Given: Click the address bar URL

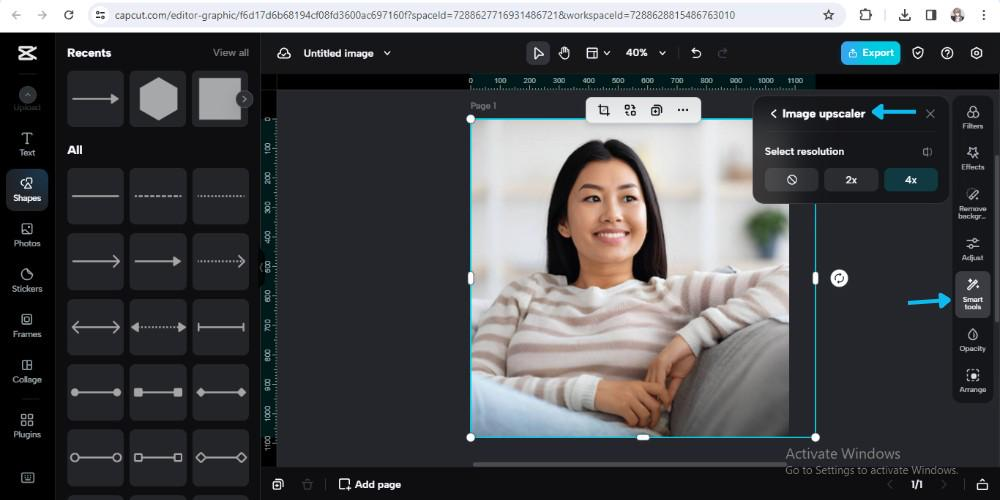Looking at the screenshot, I should (425, 15).
